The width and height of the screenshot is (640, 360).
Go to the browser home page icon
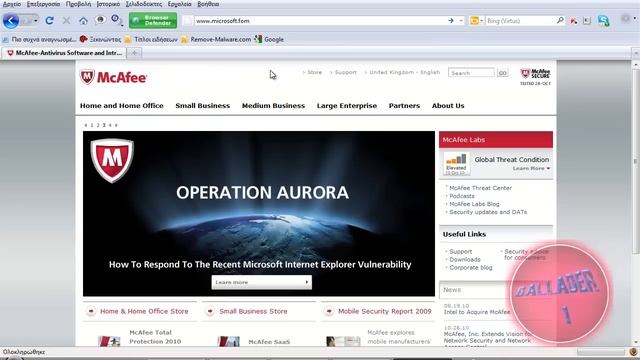coord(83,20)
